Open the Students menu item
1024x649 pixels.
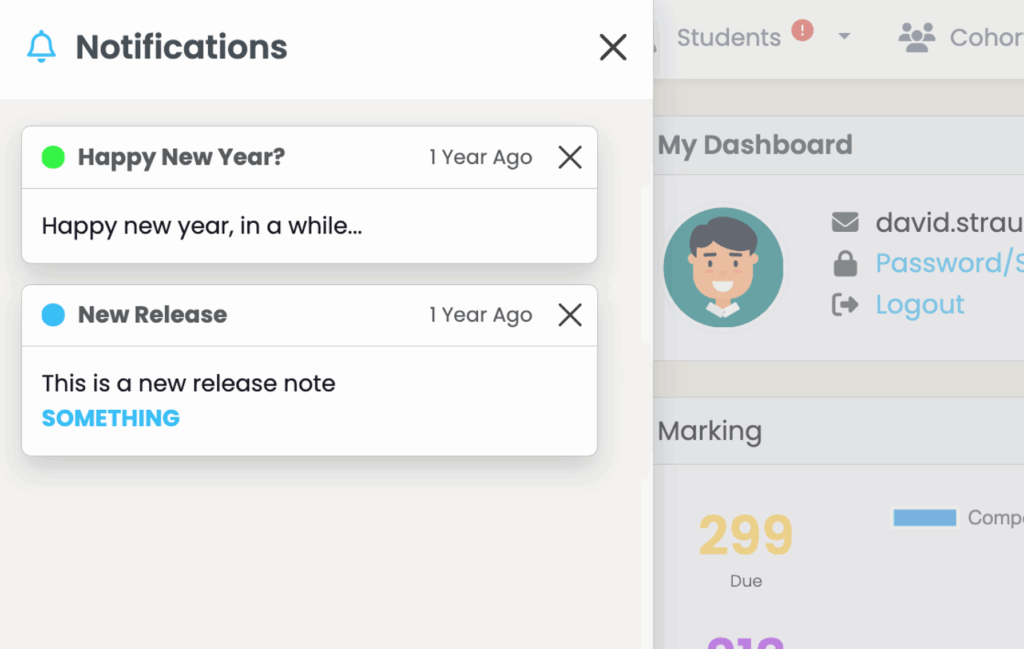728,38
